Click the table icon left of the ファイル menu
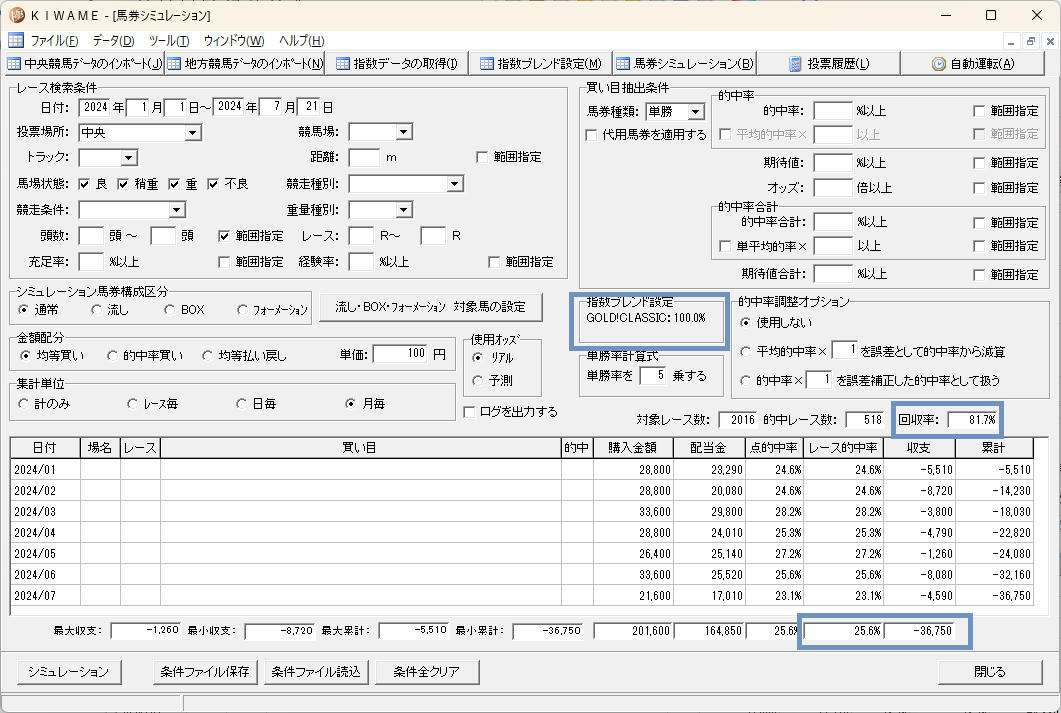1061x713 pixels. [x=16, y=41]
